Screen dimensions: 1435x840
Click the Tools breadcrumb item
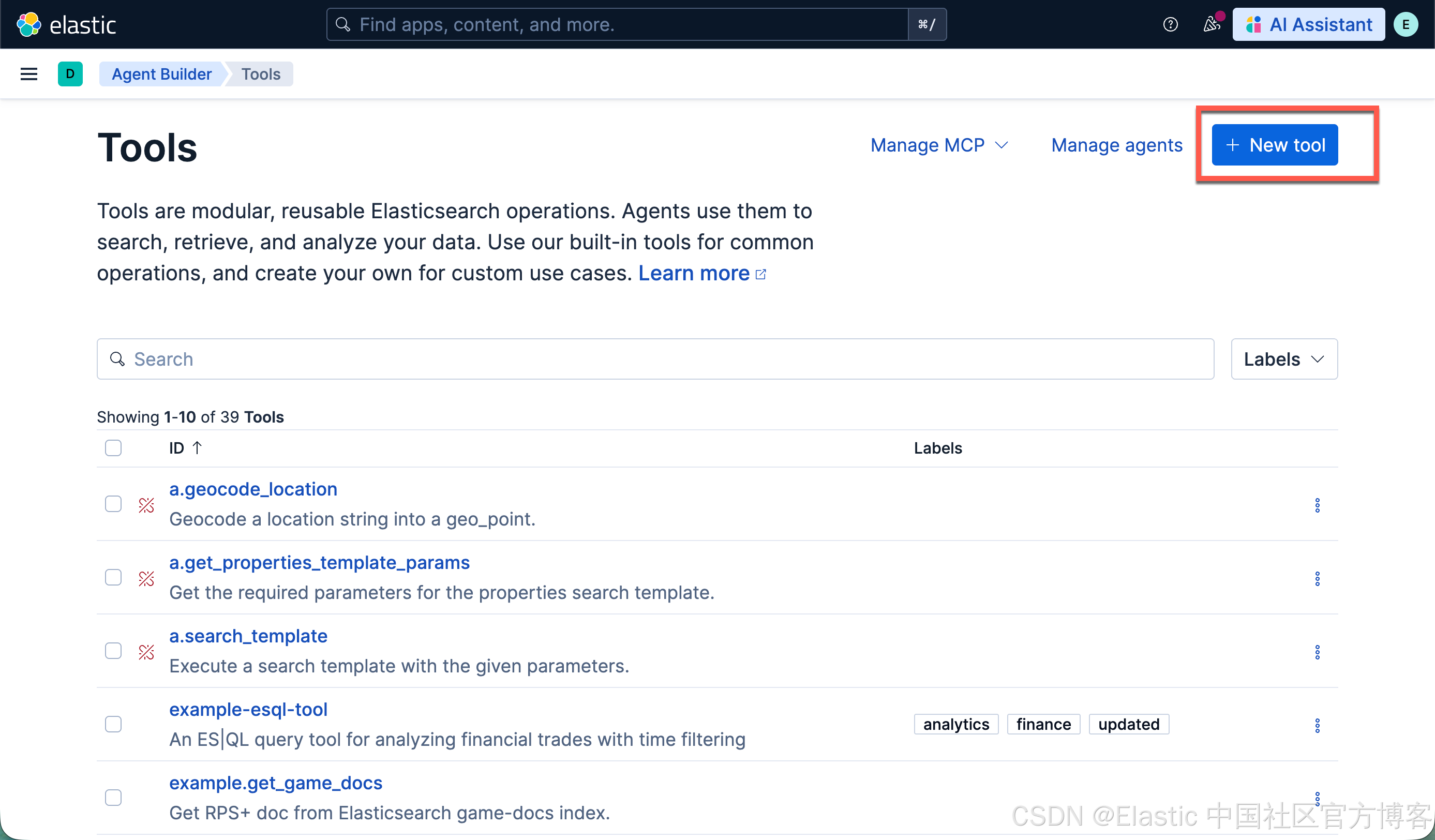click(x=261, y=74)
